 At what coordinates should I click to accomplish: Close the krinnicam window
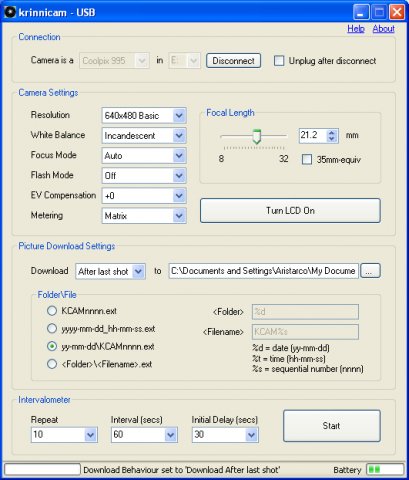397,12
